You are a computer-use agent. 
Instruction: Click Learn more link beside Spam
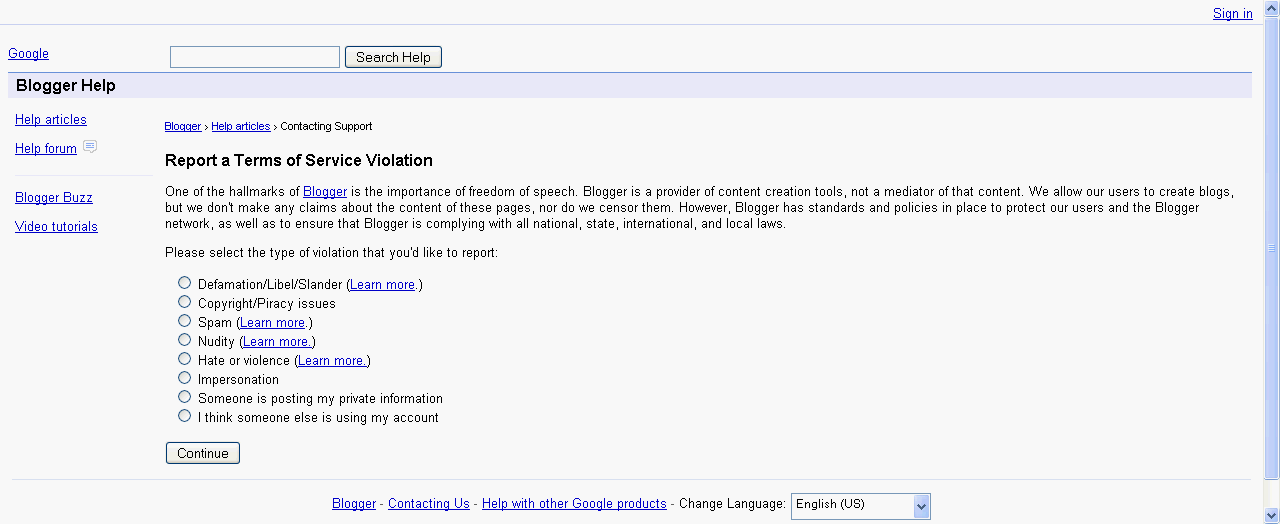(272, 323)
